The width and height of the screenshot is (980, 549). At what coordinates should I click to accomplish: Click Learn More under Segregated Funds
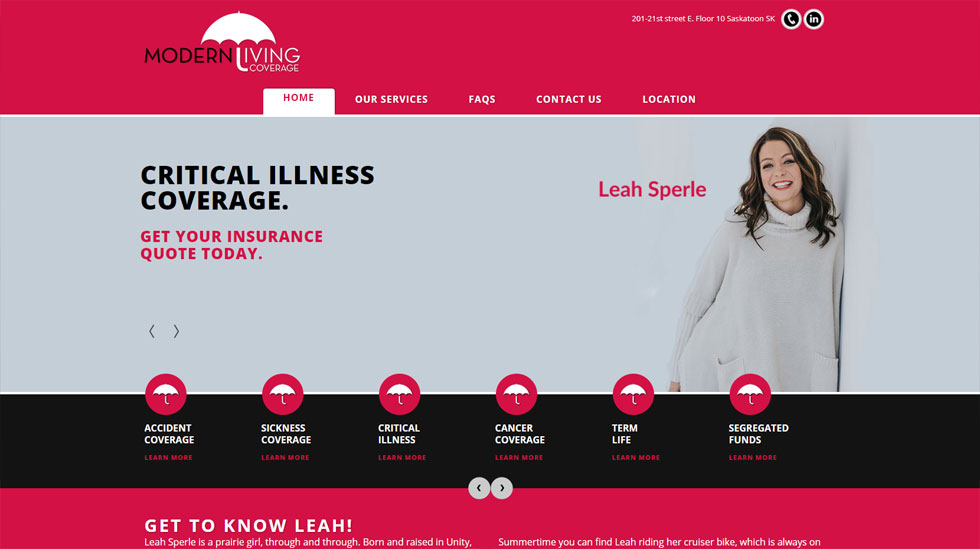tap(752, 458)
